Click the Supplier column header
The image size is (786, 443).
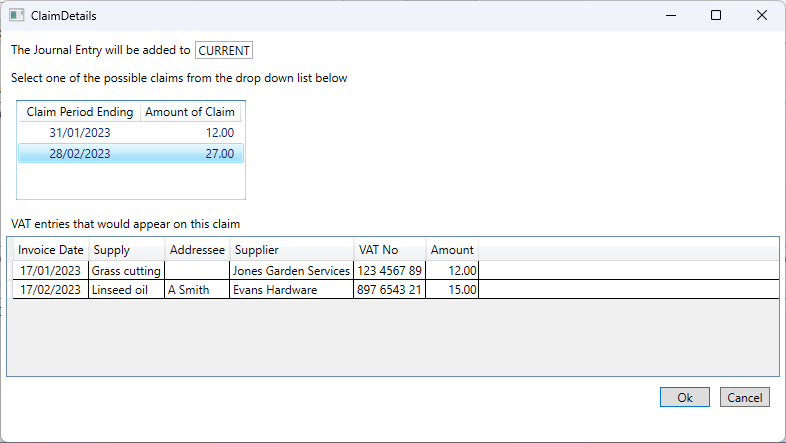coord(292,250)
